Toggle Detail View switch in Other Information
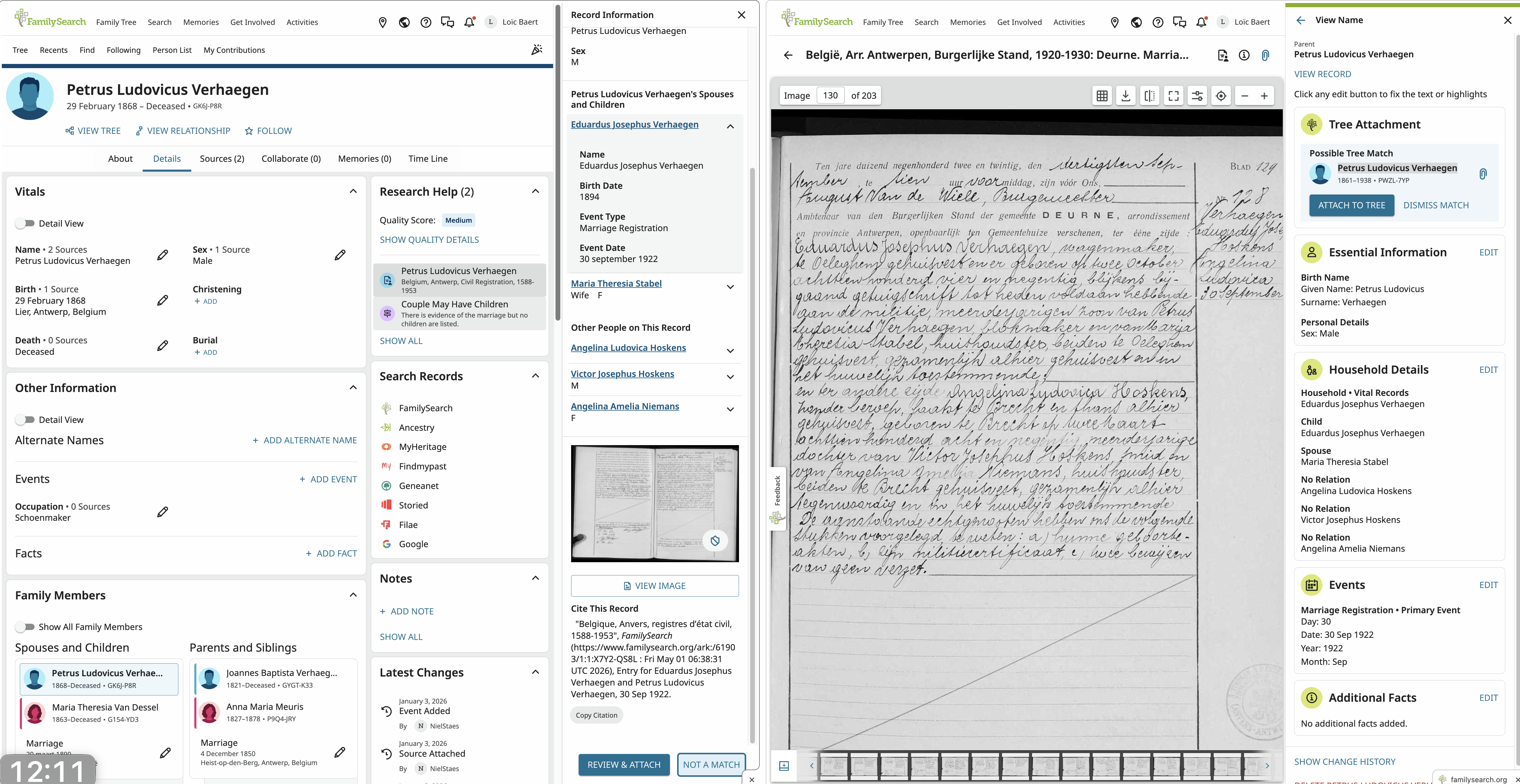 25,420
